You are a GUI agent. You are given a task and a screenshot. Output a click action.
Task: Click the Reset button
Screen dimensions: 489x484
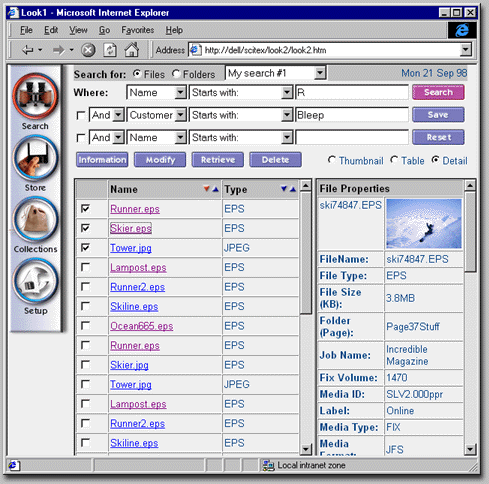438,137
